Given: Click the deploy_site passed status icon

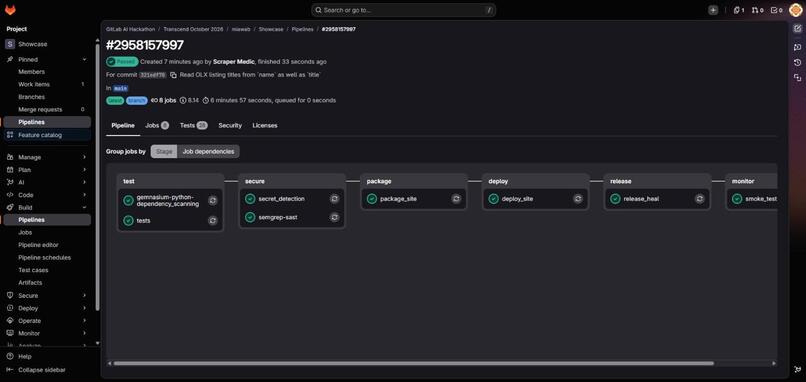Looking at the screenshot, I should [493, 198].
